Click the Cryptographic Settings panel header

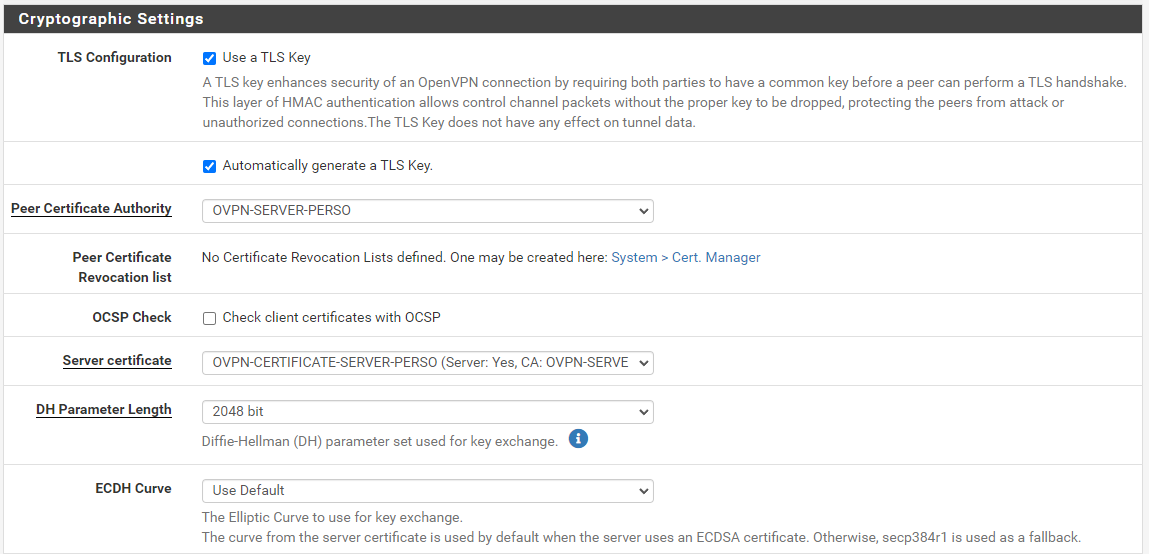pyautogui.click(x=111, y=19)
